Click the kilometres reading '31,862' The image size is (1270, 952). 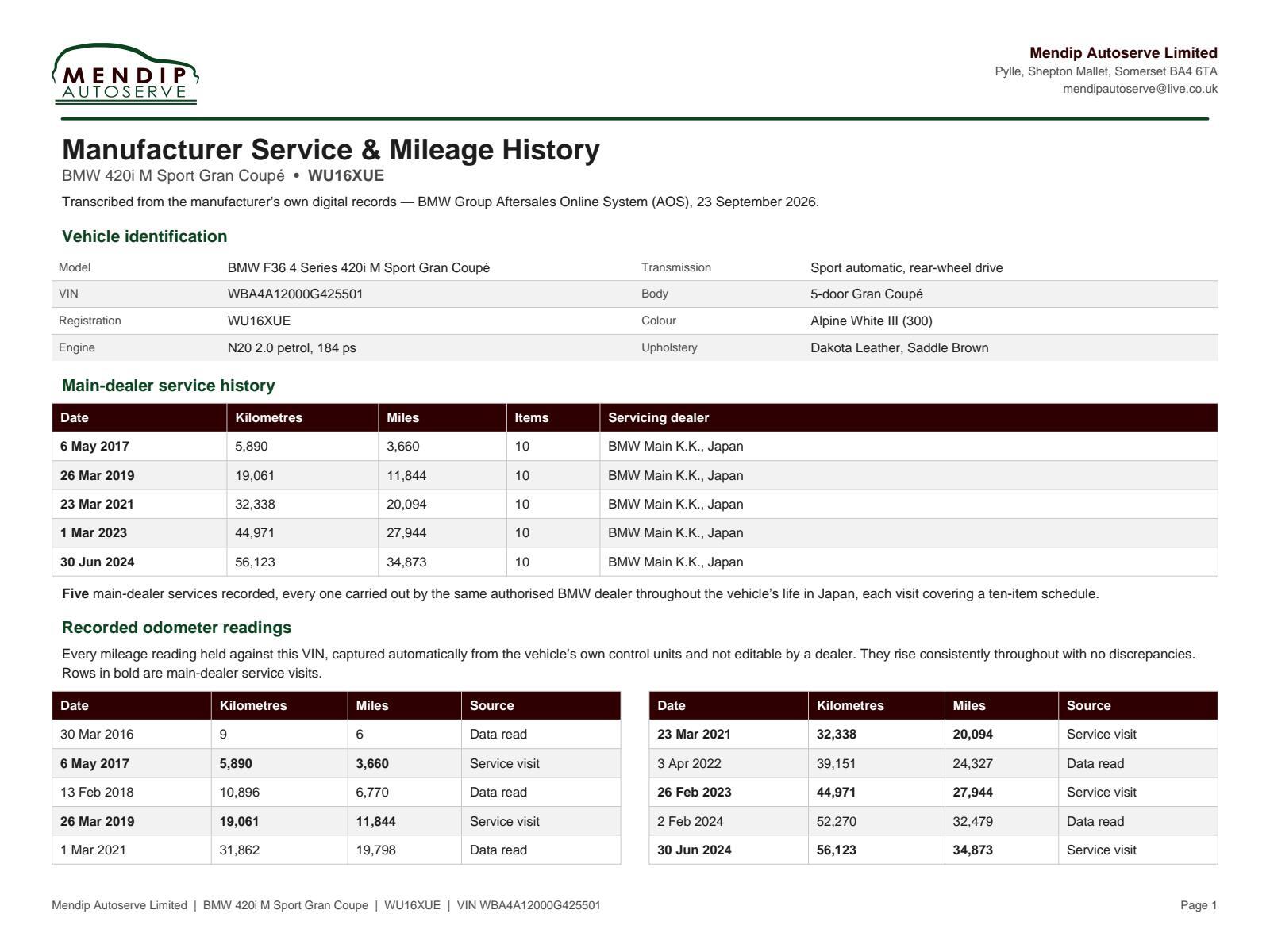point(240,850)
